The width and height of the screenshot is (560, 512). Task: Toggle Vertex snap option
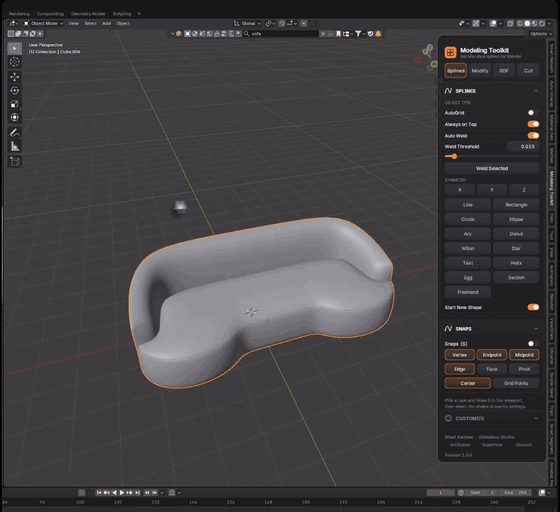pyautogui.click(x=459, y=355)
